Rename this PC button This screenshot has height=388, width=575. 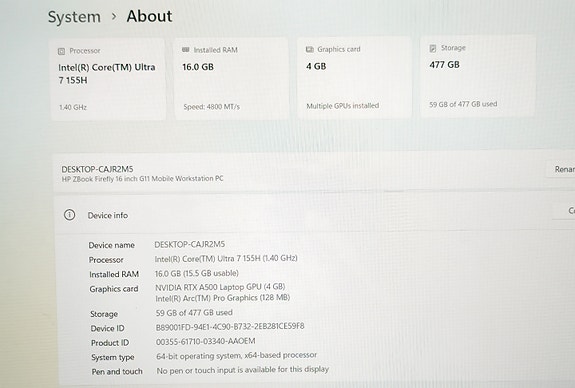tap(561, 169)
